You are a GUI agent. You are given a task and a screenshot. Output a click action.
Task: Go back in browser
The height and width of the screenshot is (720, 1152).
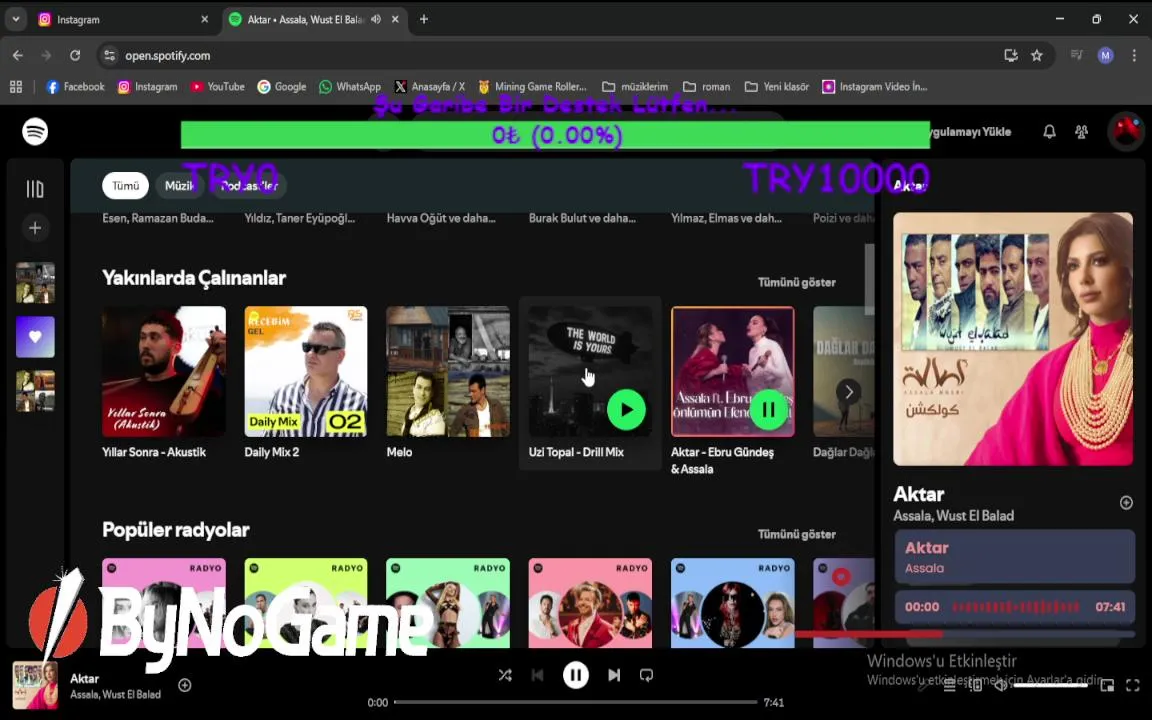click(18, 55)
